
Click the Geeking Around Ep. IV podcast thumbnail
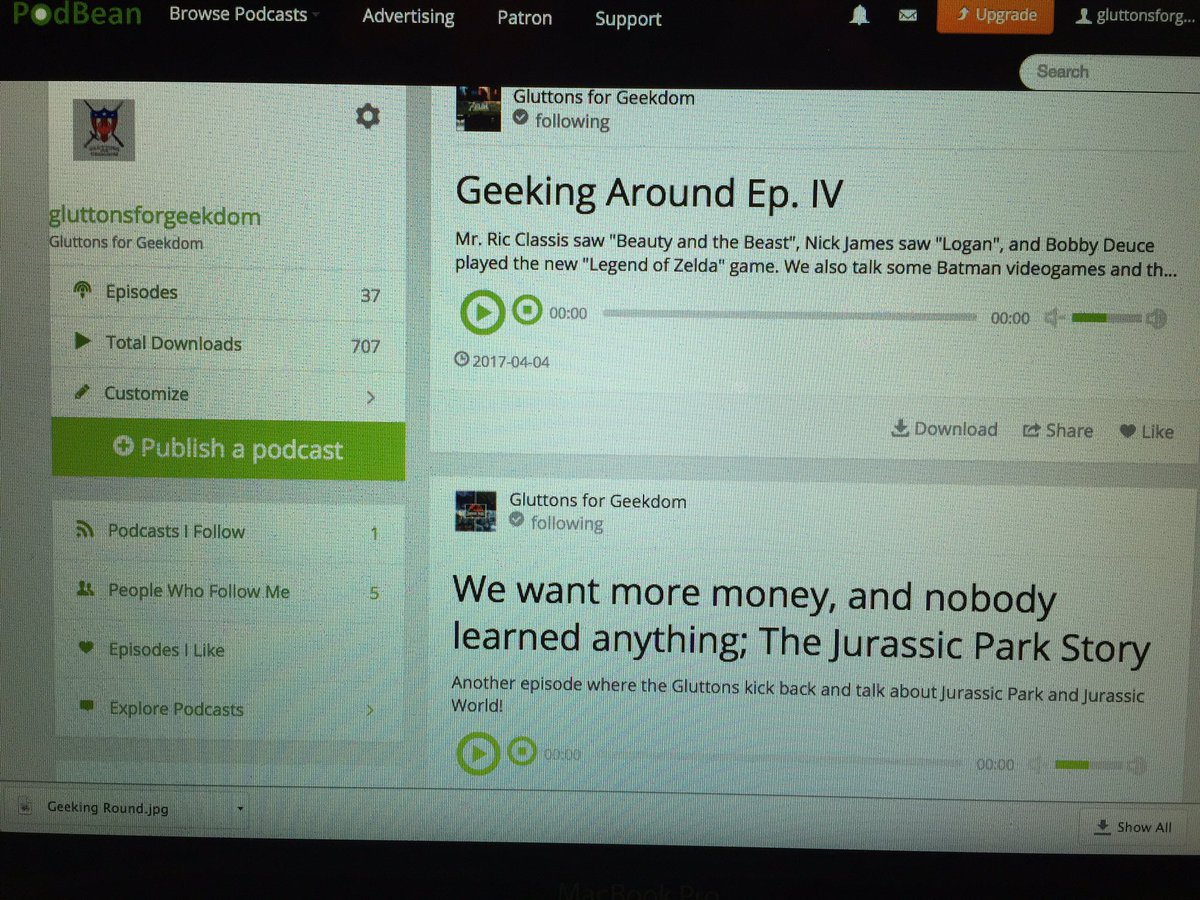478,108
